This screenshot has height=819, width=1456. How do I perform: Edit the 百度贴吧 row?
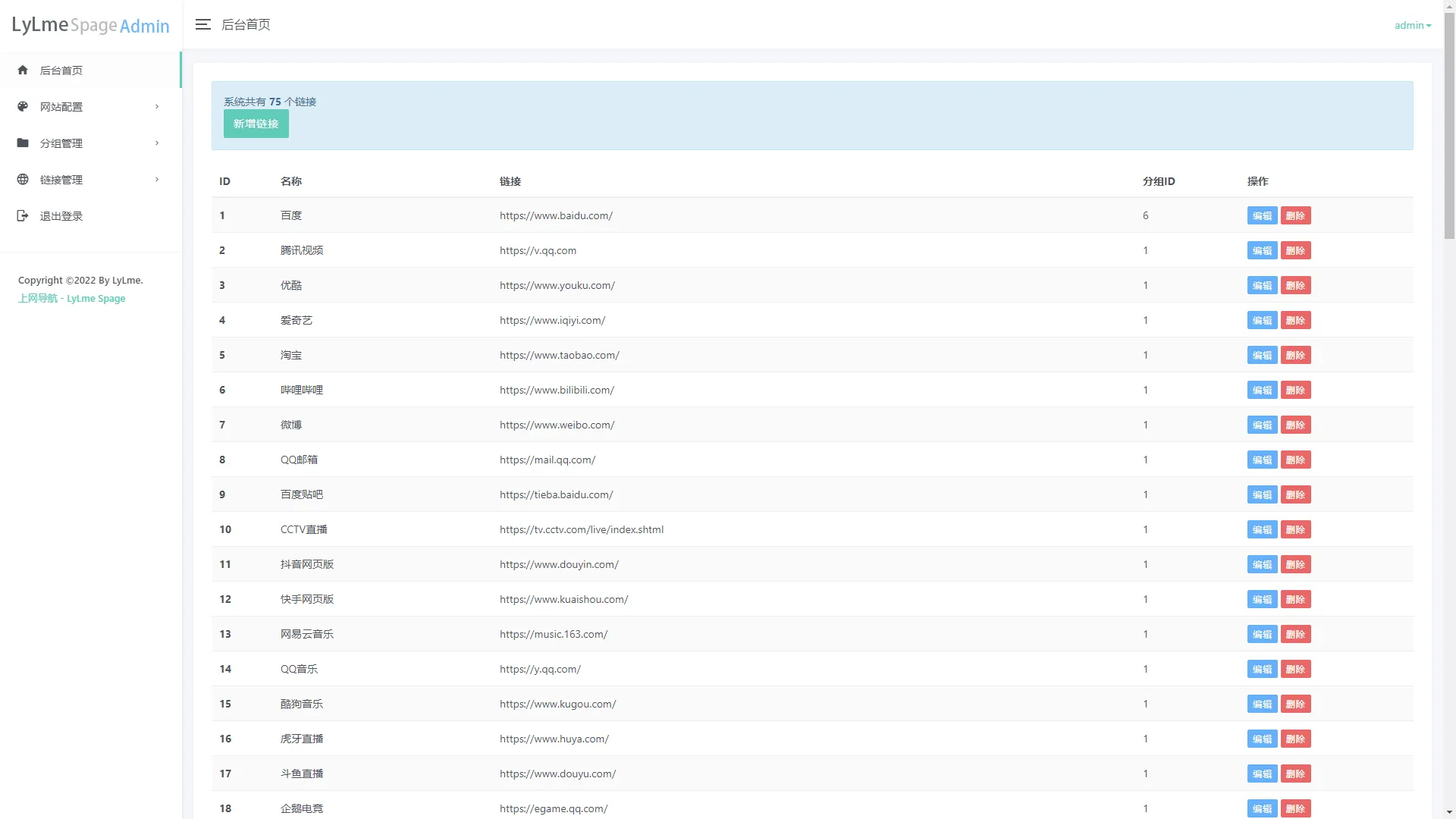pyautogui.click(x=1262, y=494)
